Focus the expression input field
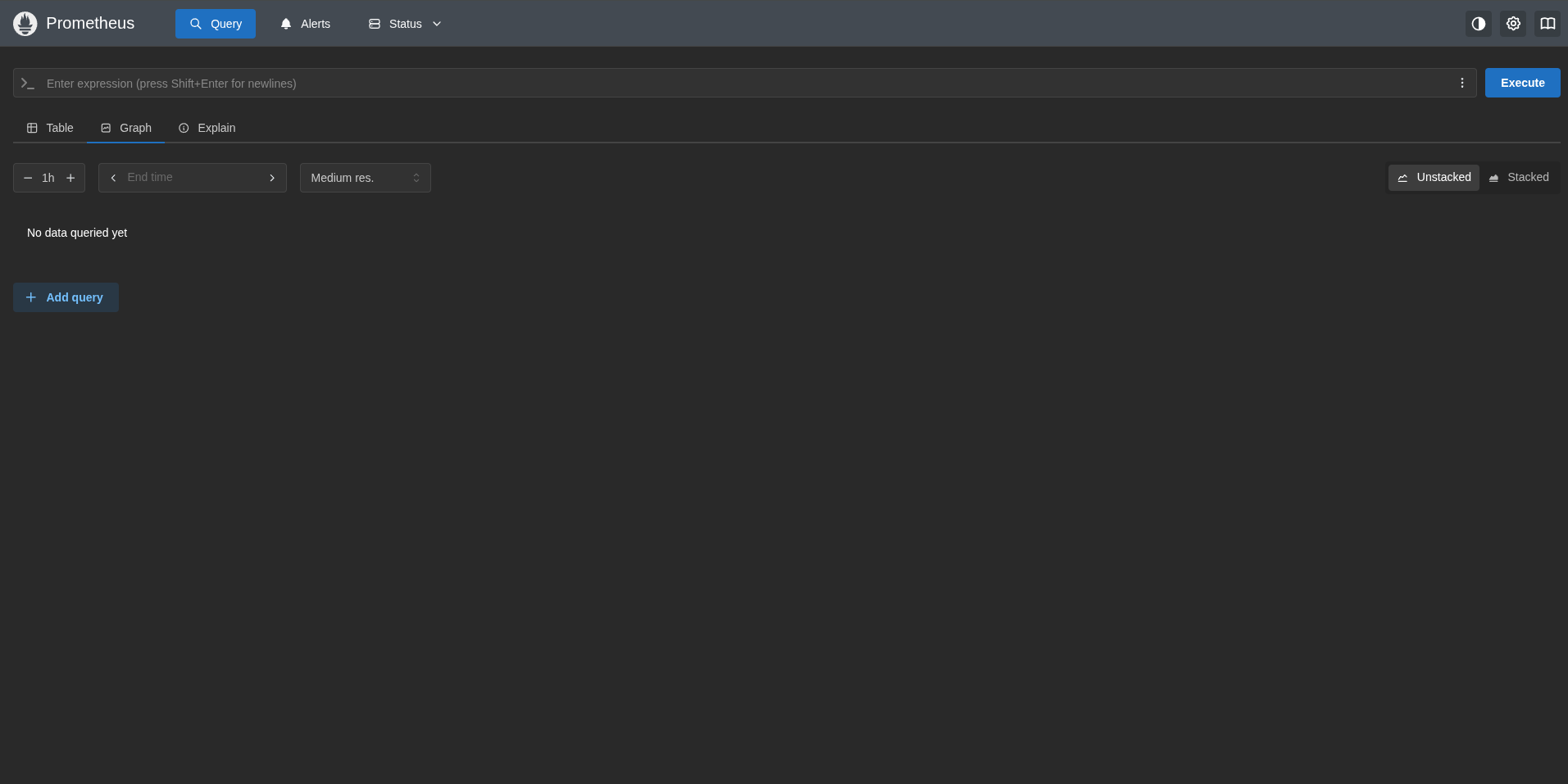1568x784 pixels. coord(746,83)
